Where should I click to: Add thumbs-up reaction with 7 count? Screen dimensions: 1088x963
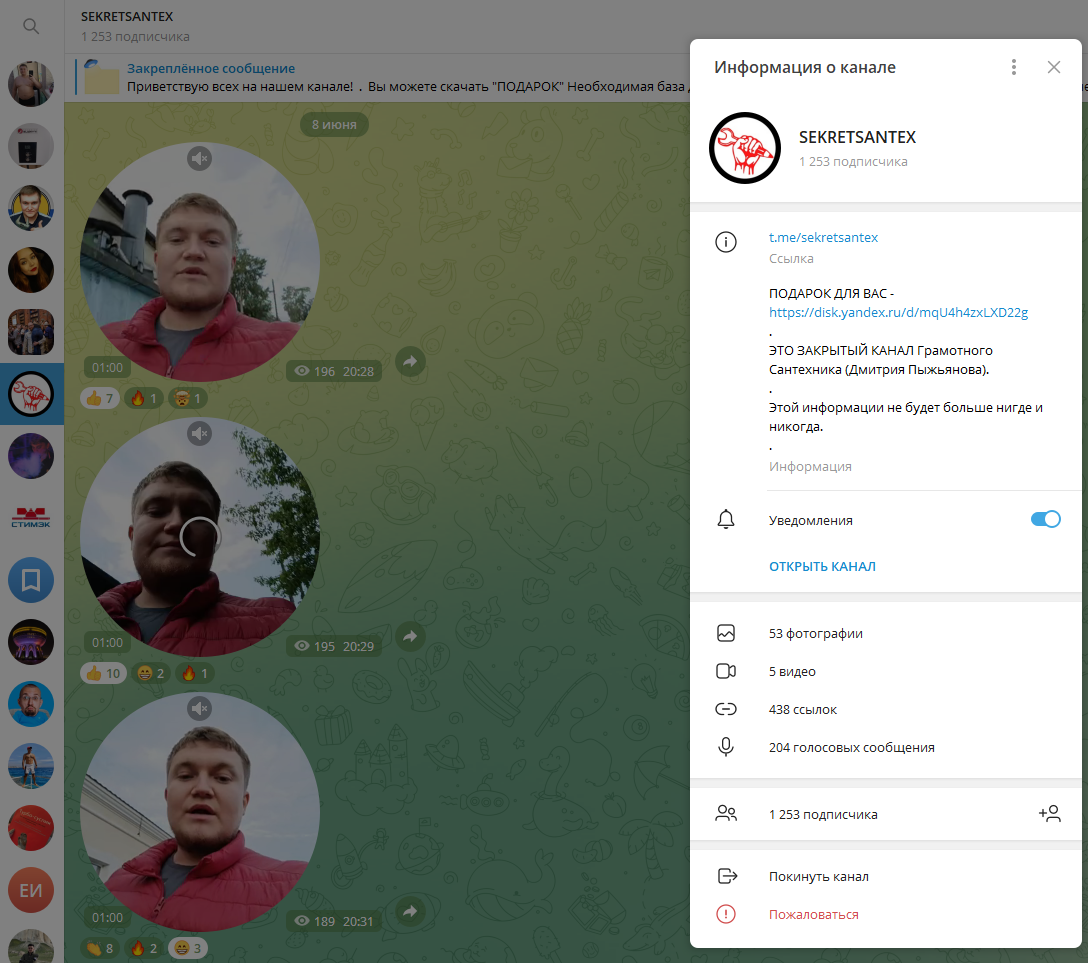(x=100, y=398)
